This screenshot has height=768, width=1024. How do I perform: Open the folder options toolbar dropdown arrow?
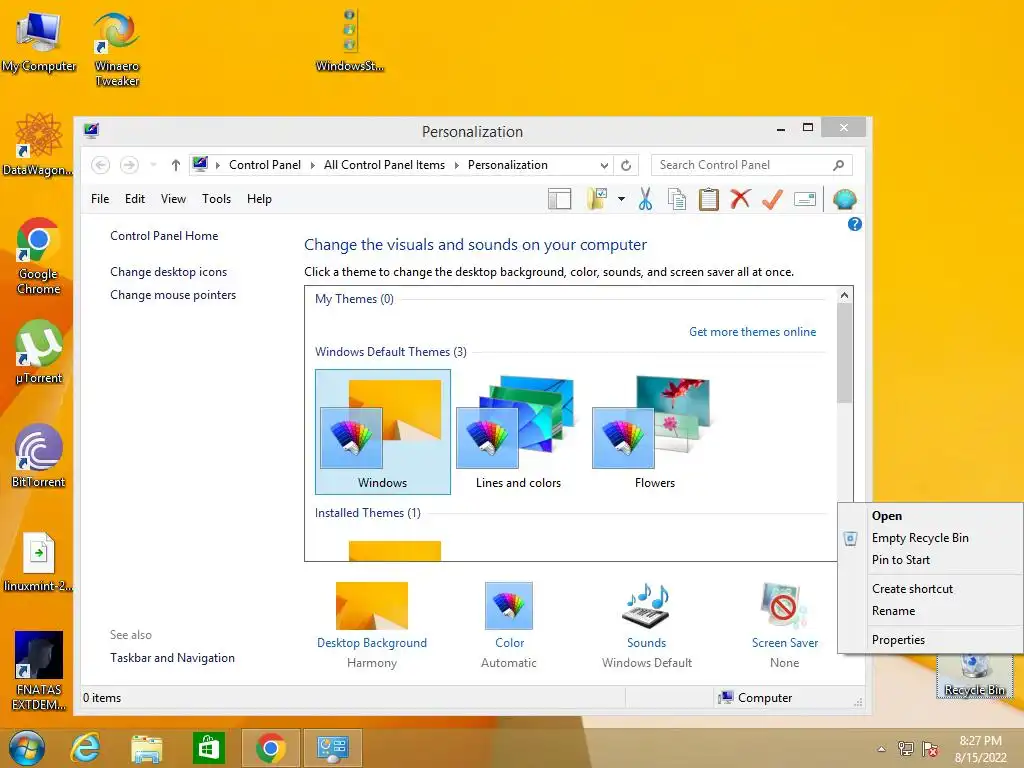(621, 199)
